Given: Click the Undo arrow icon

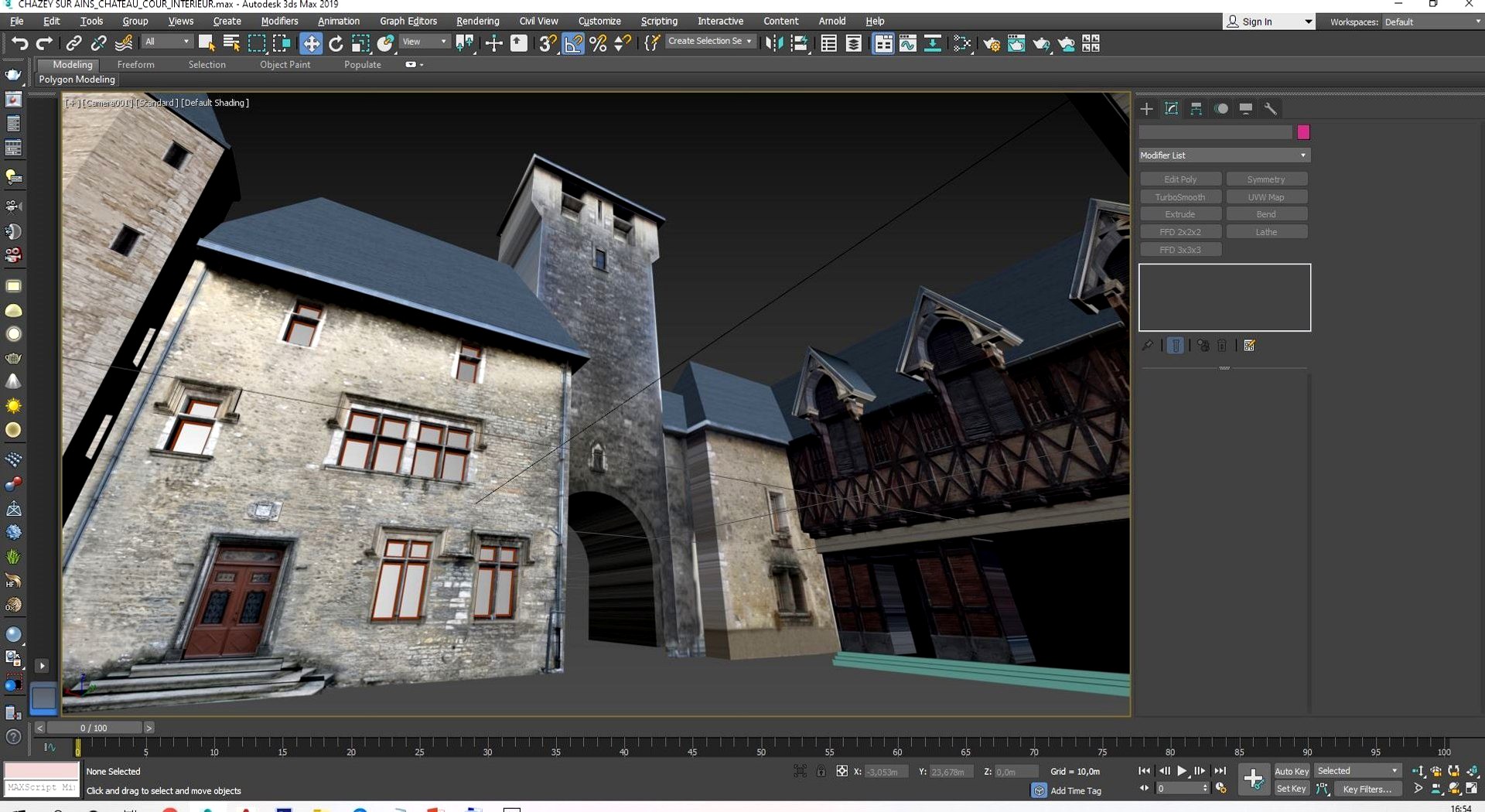Looking at the screenshot, I should click(x=19, y=43).
